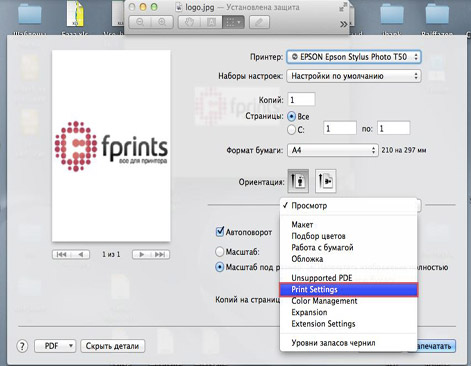The image size is (471, 366).
Task: Choose portrait orientation icon
Action: [x=298, y=181]
